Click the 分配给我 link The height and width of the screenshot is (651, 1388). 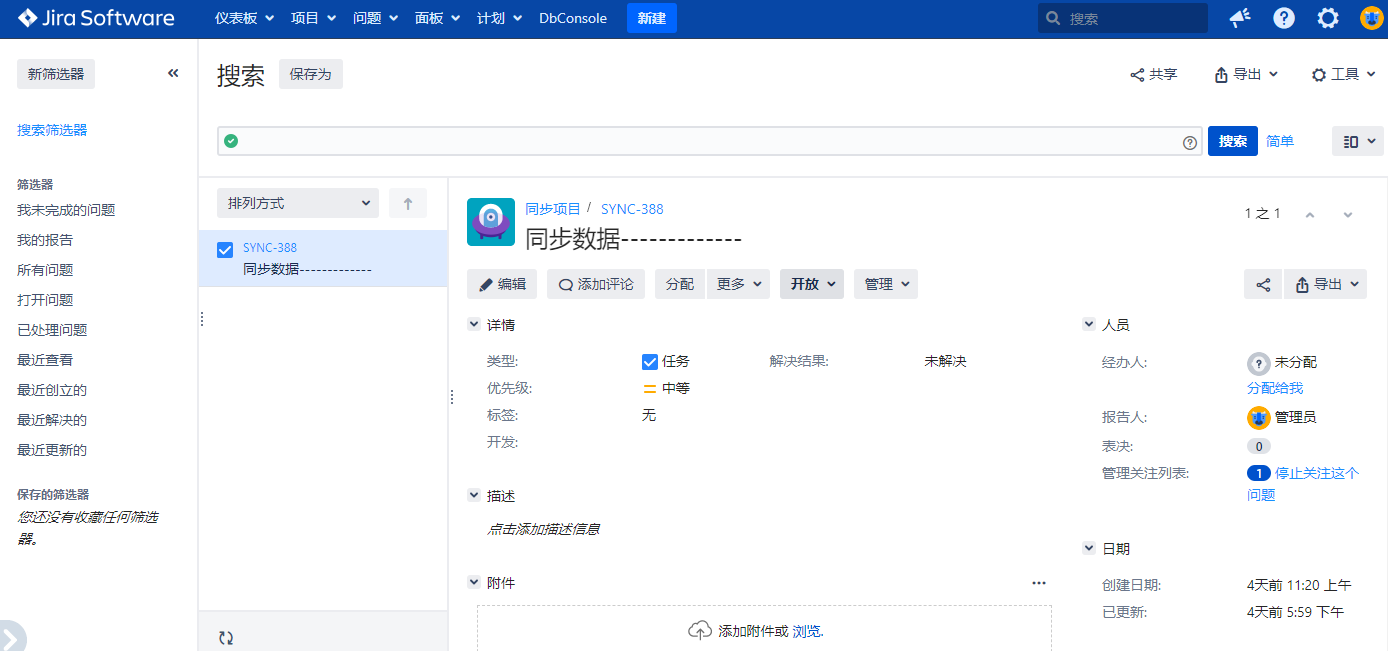(1275, 388)
